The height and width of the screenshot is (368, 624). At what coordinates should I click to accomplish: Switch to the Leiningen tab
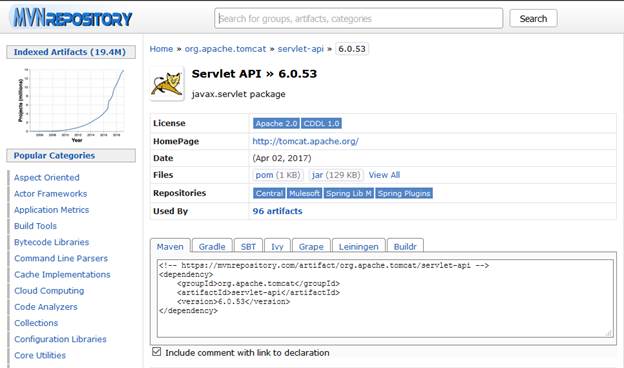(359, 246)
